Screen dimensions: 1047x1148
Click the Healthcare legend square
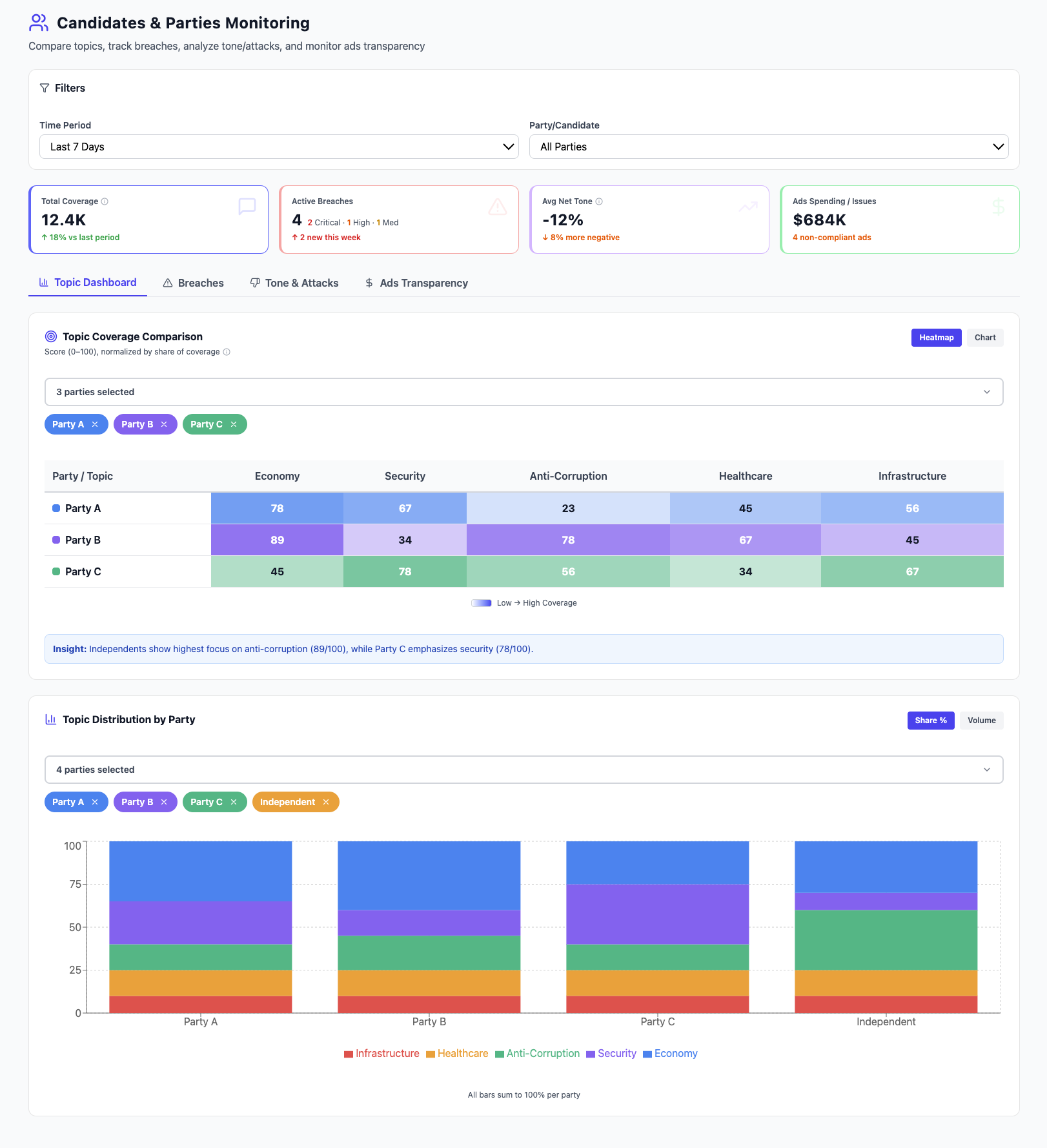pyautogui.click(x=431, y=1054)
